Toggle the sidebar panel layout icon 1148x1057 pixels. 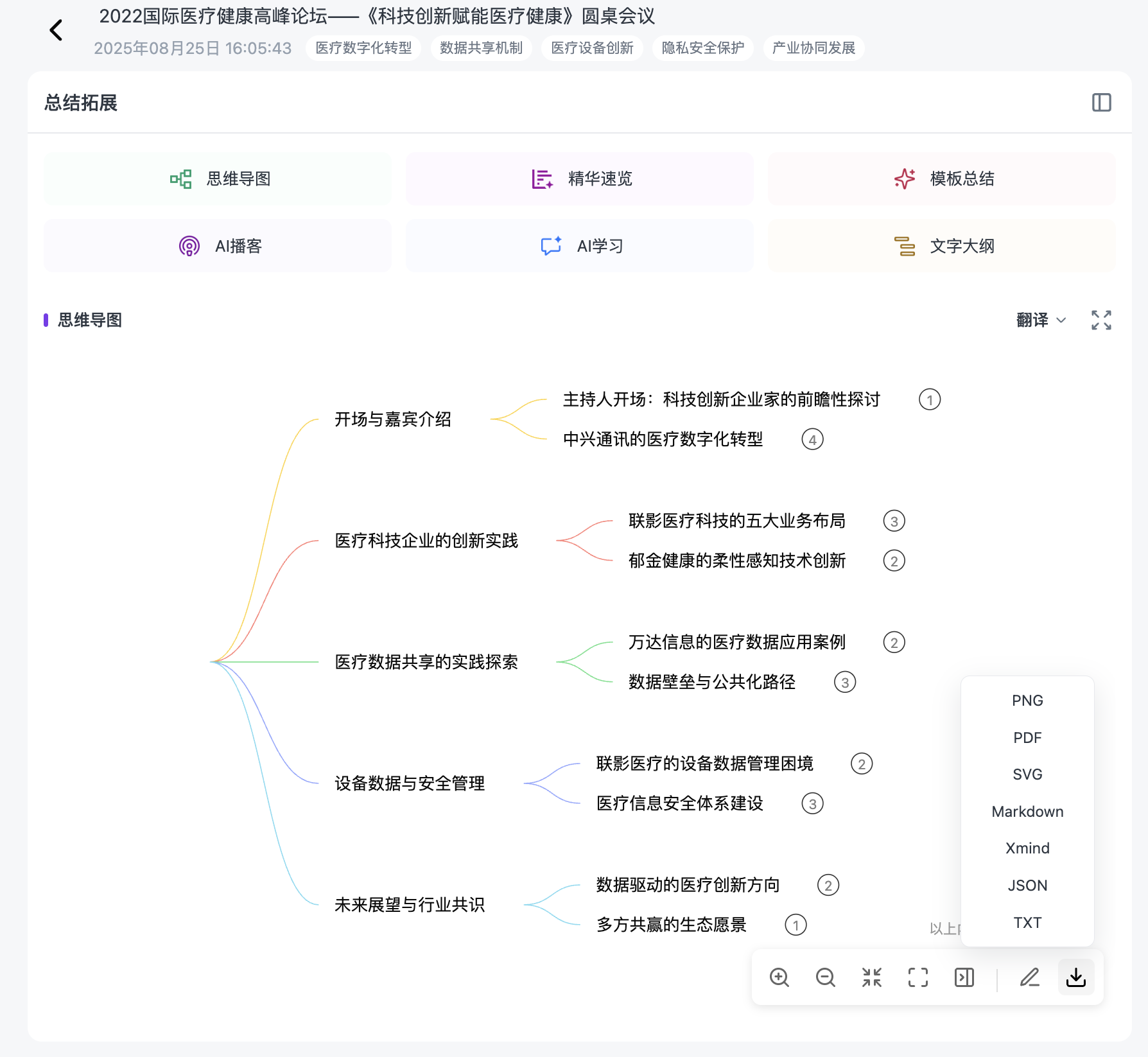1101,103
